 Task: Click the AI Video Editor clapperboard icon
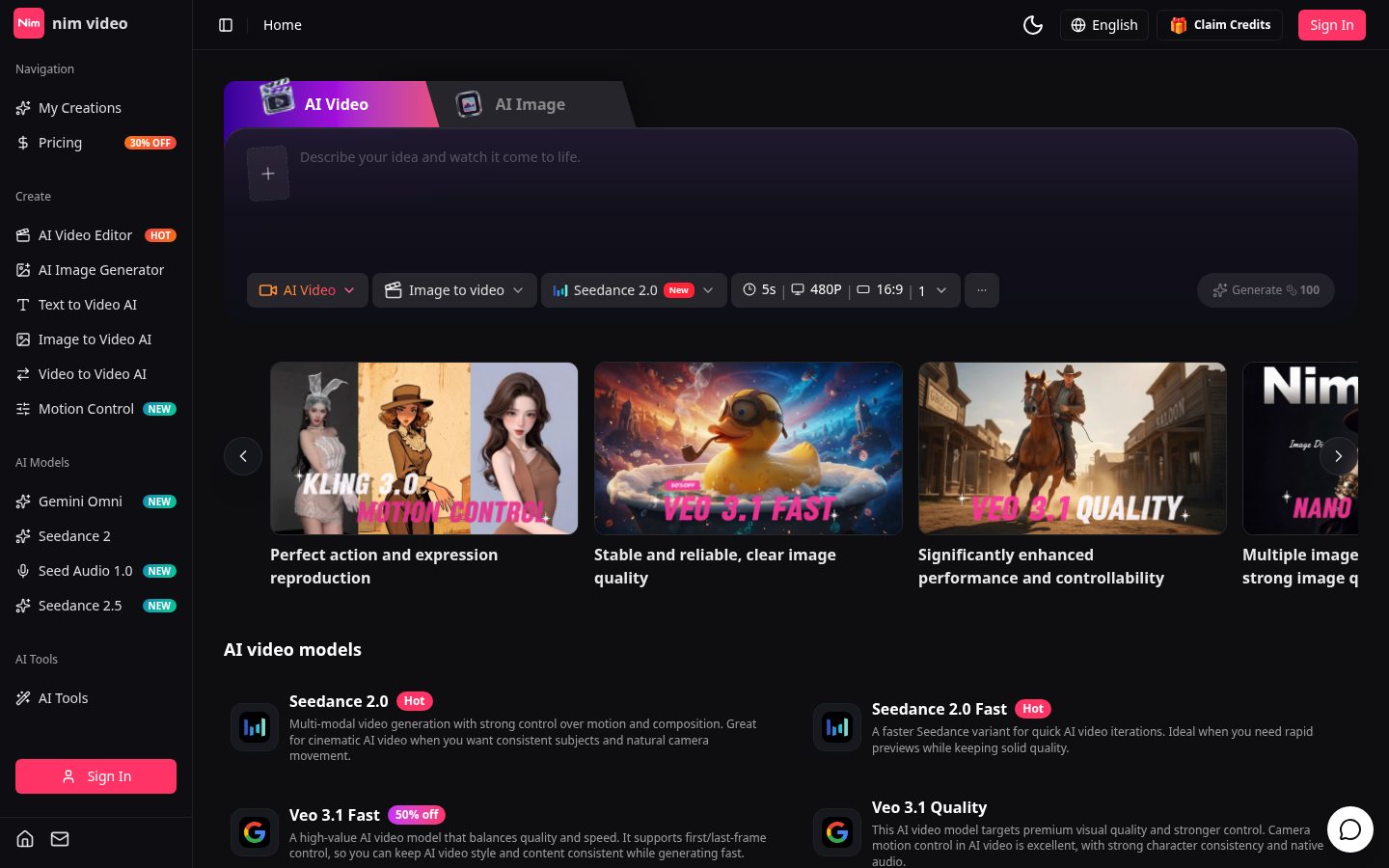(23, 235)
